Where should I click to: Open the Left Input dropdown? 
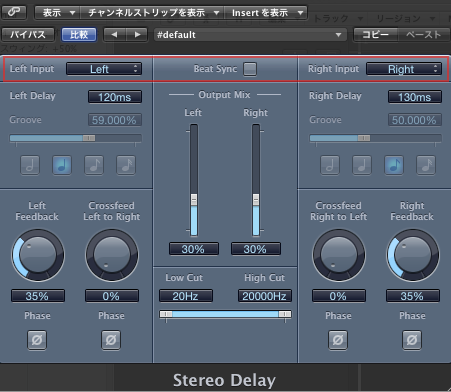[104, 69]
